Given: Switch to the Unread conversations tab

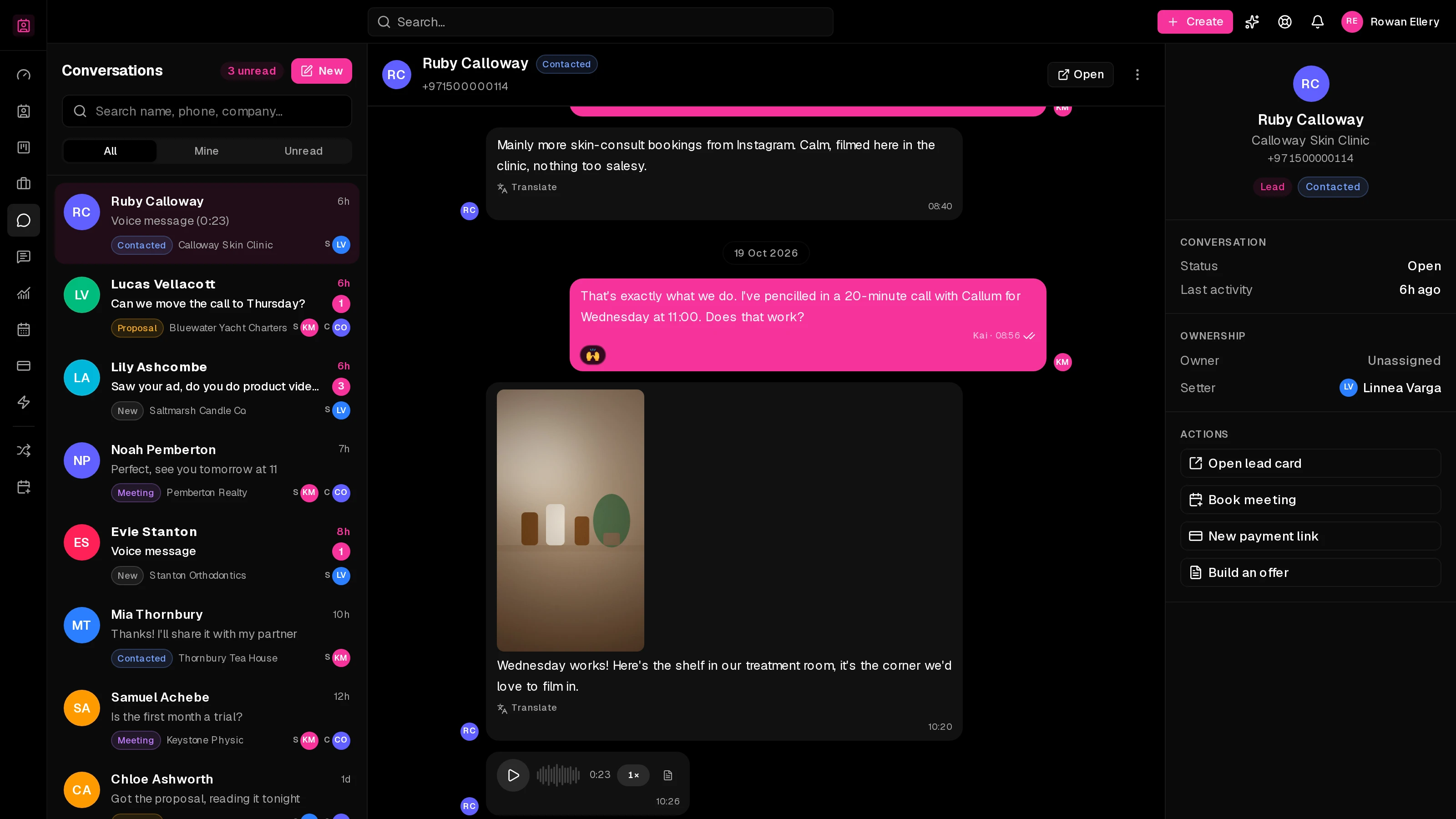Looking at the screenshot, I should pyautogui.click(x=303, y=151).
